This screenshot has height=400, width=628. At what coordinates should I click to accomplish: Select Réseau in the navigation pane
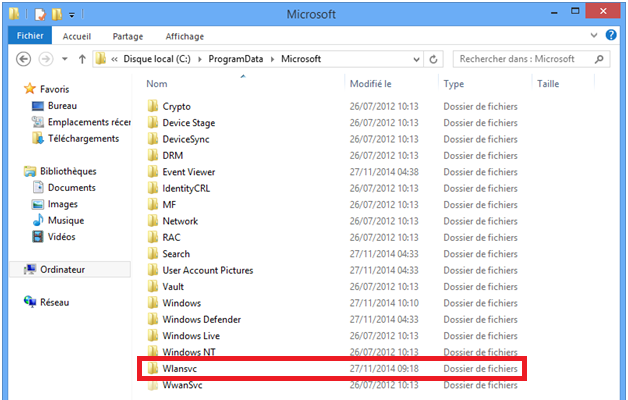coord(54,302)
